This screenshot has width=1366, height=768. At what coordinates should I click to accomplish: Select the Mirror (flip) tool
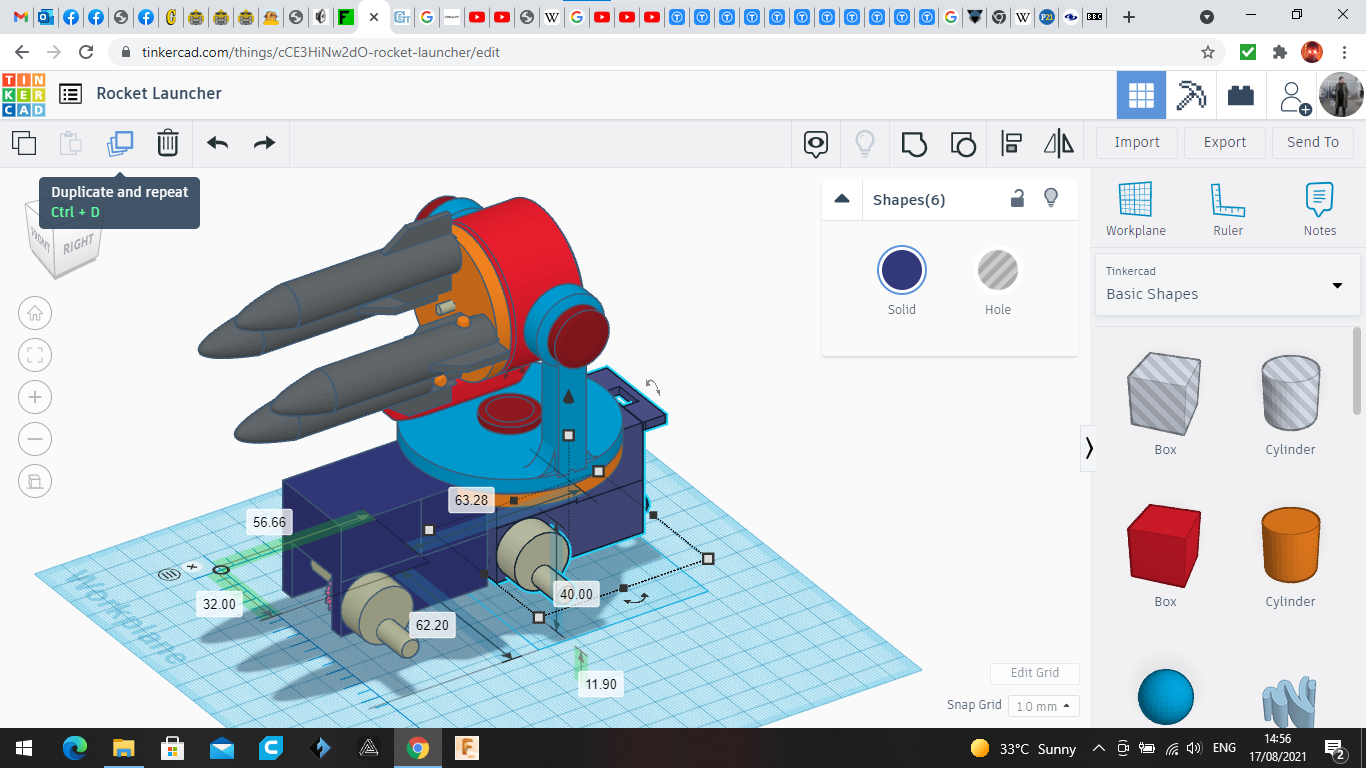click(x=1058, y=143)
